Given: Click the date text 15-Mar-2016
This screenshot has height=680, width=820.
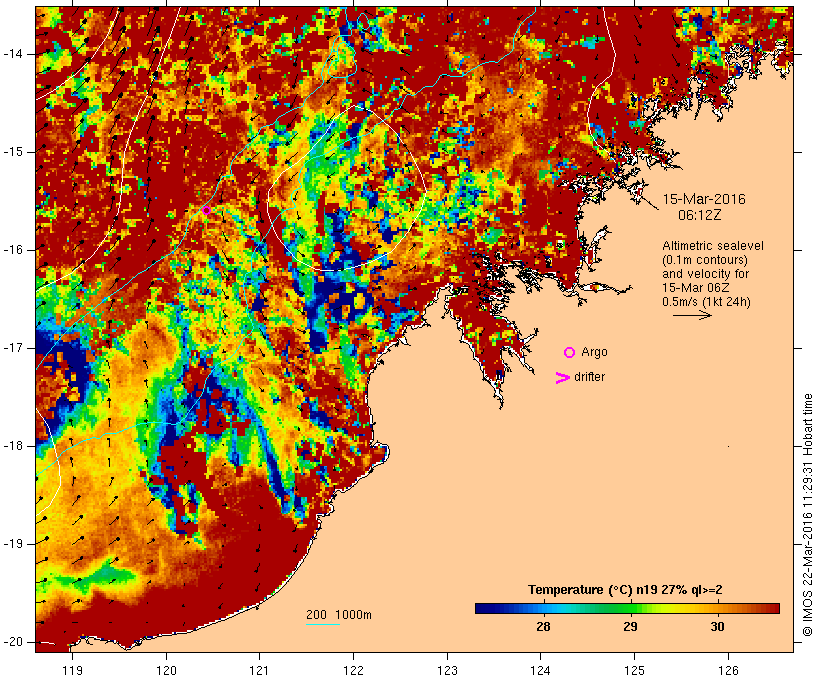Looking at the screenshot, I should coord(704,199).
